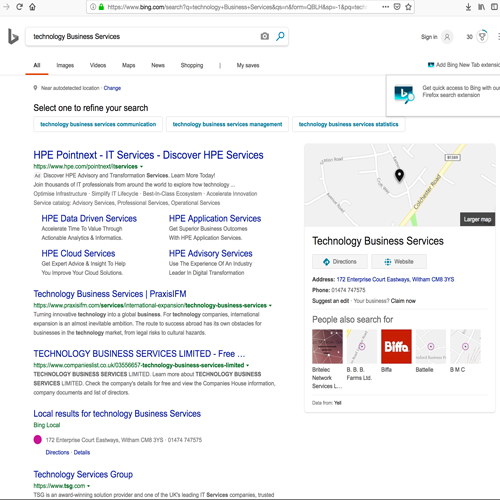Click the forward navigation arrow
The width and height of the screenshot is (500, 500).
point(6,7)
